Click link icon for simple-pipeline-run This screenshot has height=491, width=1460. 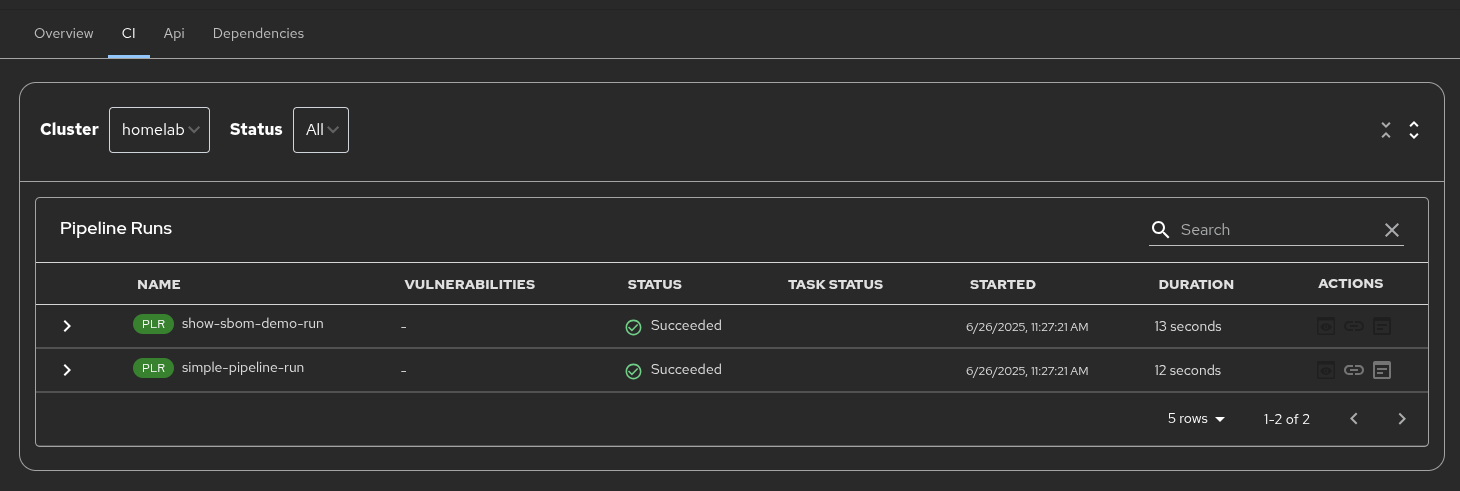coord(1353,370)
